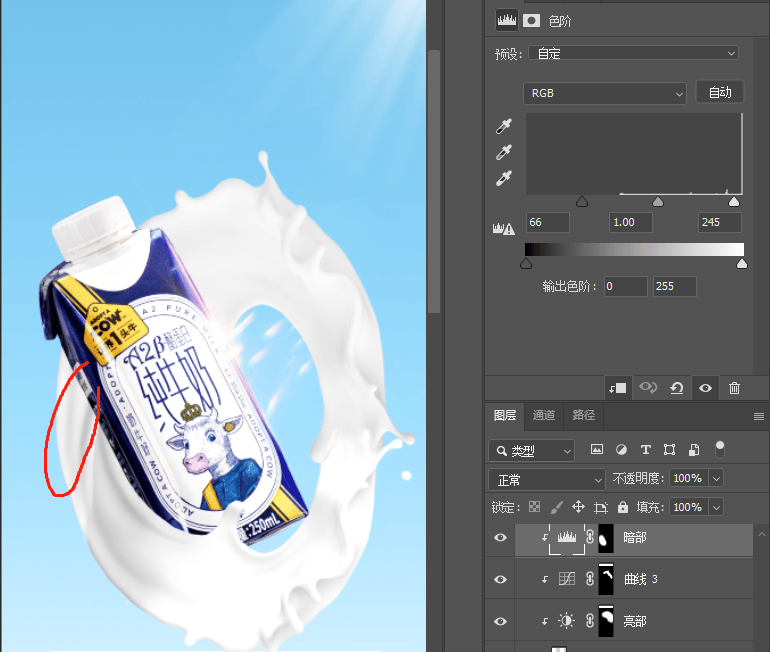Filter layers by pixel layers icon
The image size is (770, 652).
coord(597,449)
